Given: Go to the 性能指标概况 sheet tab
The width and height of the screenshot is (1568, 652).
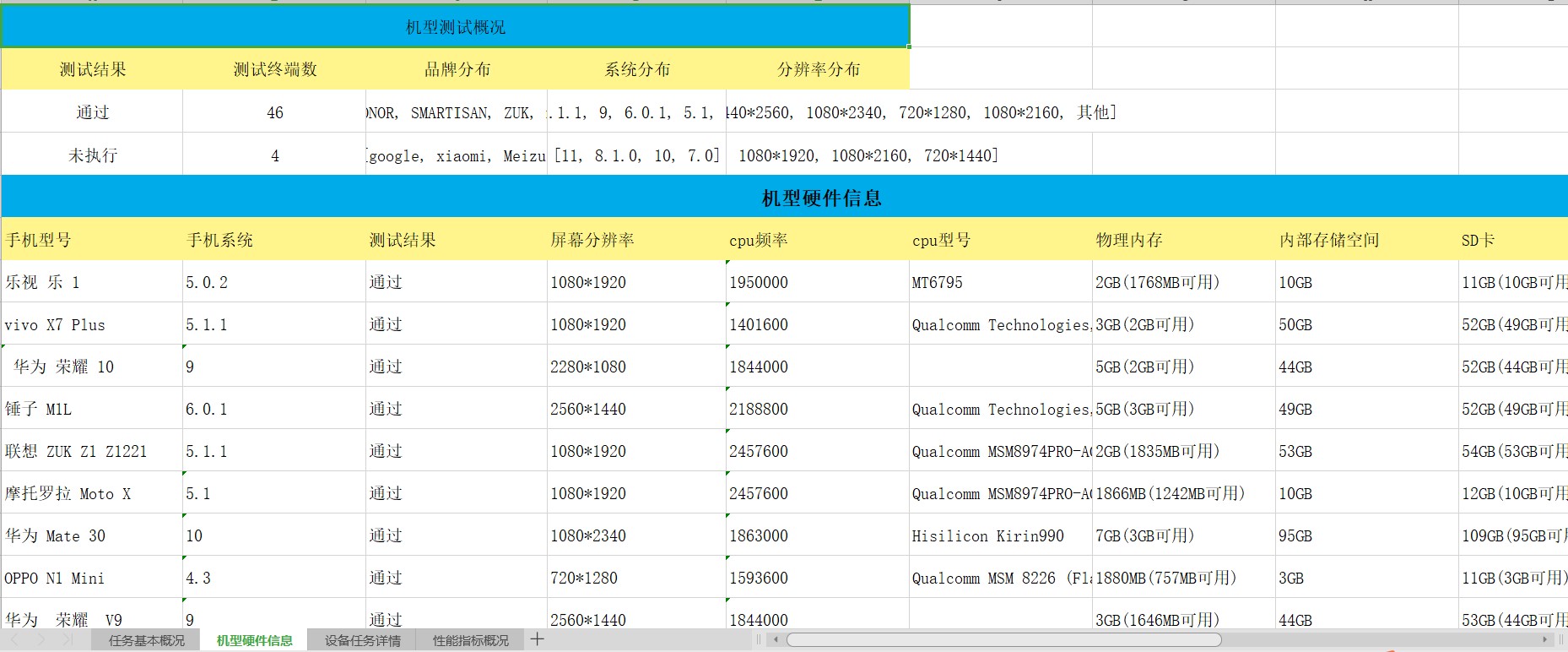Looking at the screenshot, I should (470, 640).
